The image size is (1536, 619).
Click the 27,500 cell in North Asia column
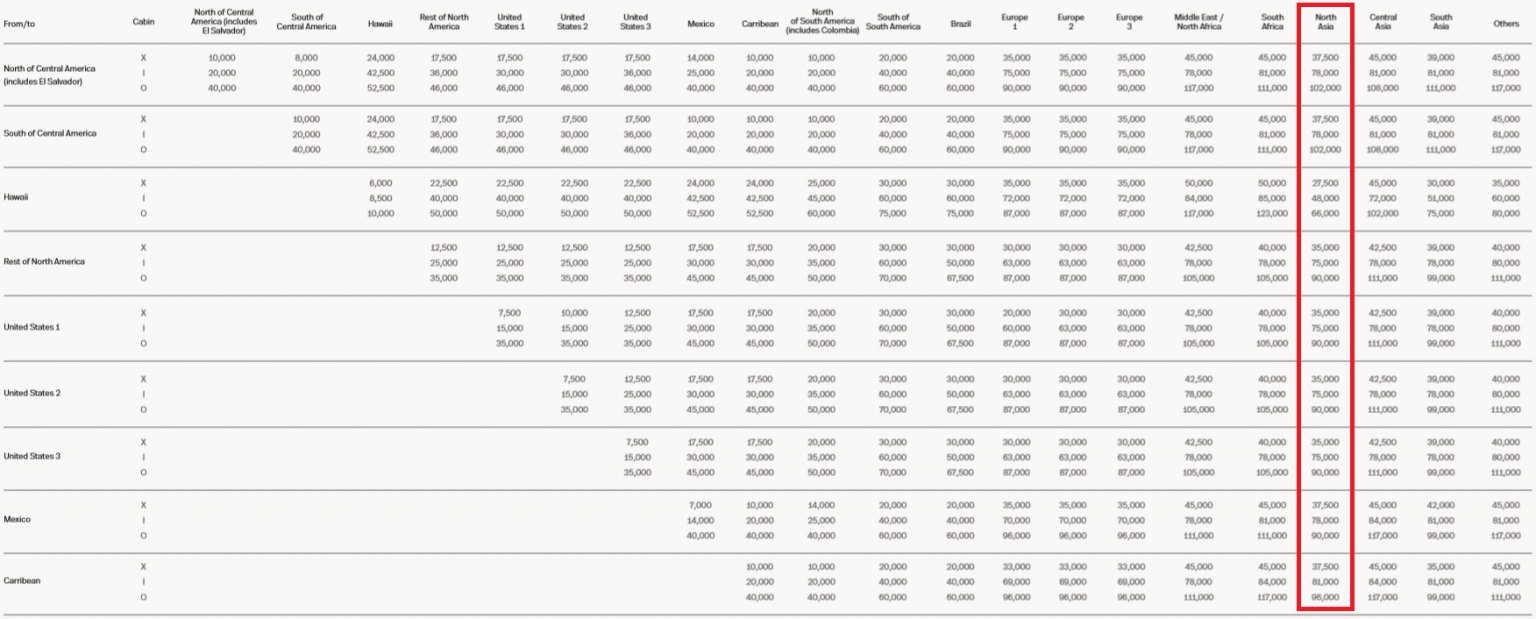click(1325, 183)
